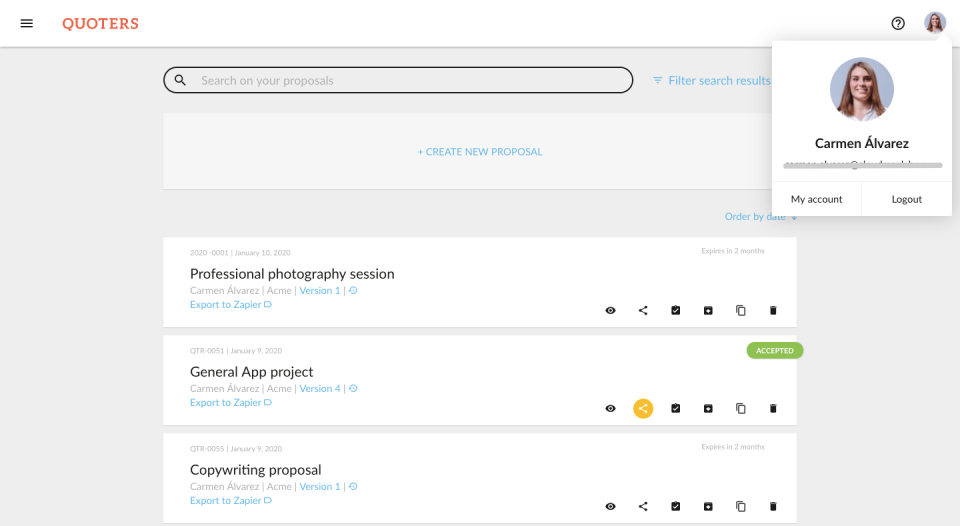This screenshot has height=526, width=960.
Task: Open Filter search results options
Action: tap(712, 81)
